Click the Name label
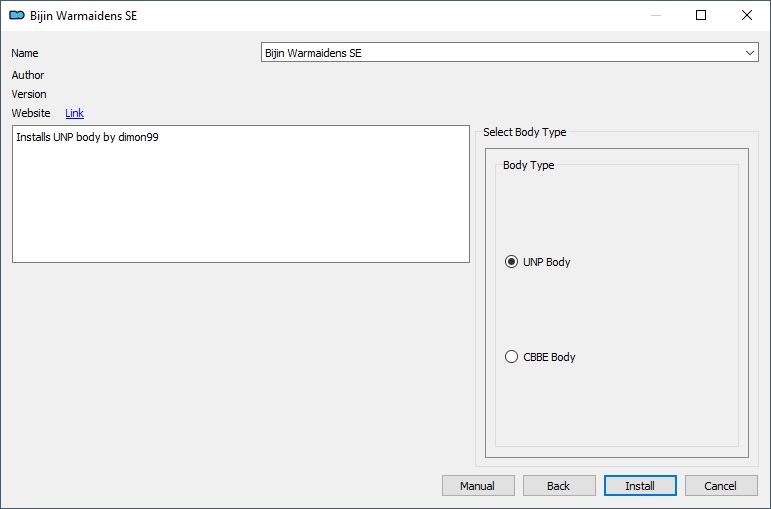The image size is (771, 509). [25, 53]
